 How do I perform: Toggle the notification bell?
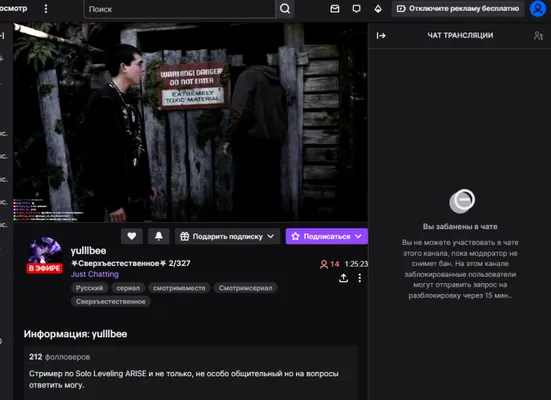tap(159, 236)
